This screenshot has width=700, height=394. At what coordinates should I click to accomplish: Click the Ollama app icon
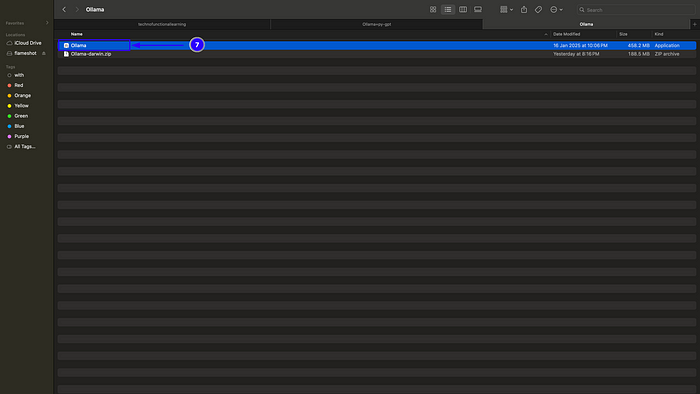(66, 45)
